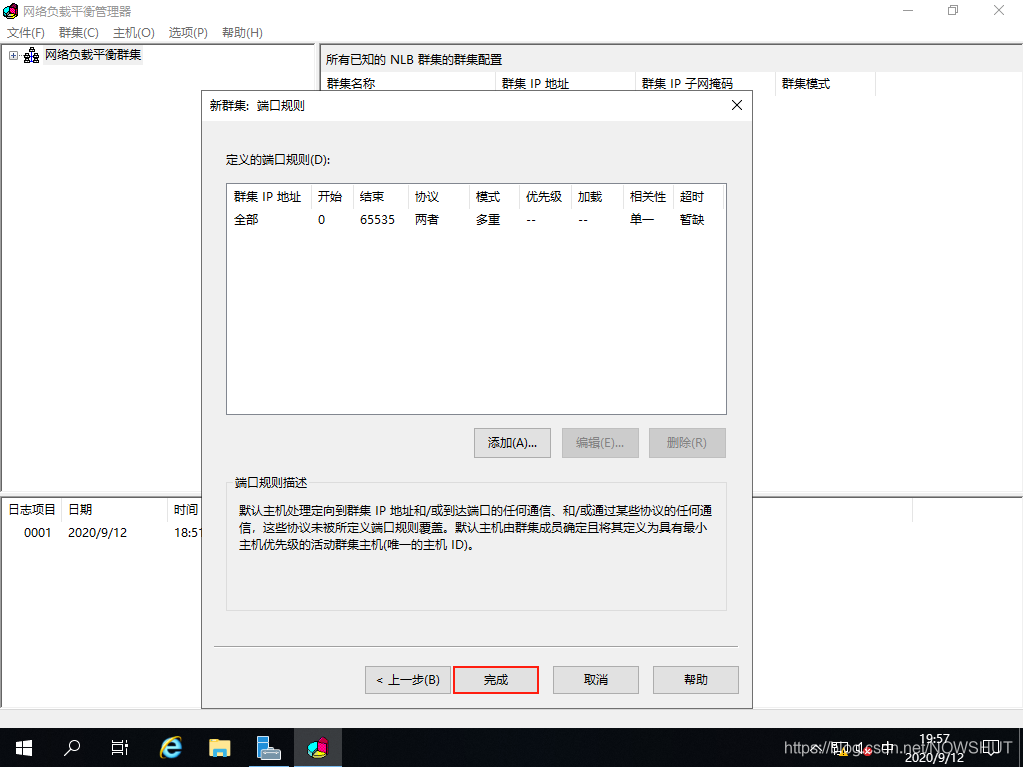Click the 添加(A)... button
Viewport: 1023px width, 767px height.
[512, 443]
